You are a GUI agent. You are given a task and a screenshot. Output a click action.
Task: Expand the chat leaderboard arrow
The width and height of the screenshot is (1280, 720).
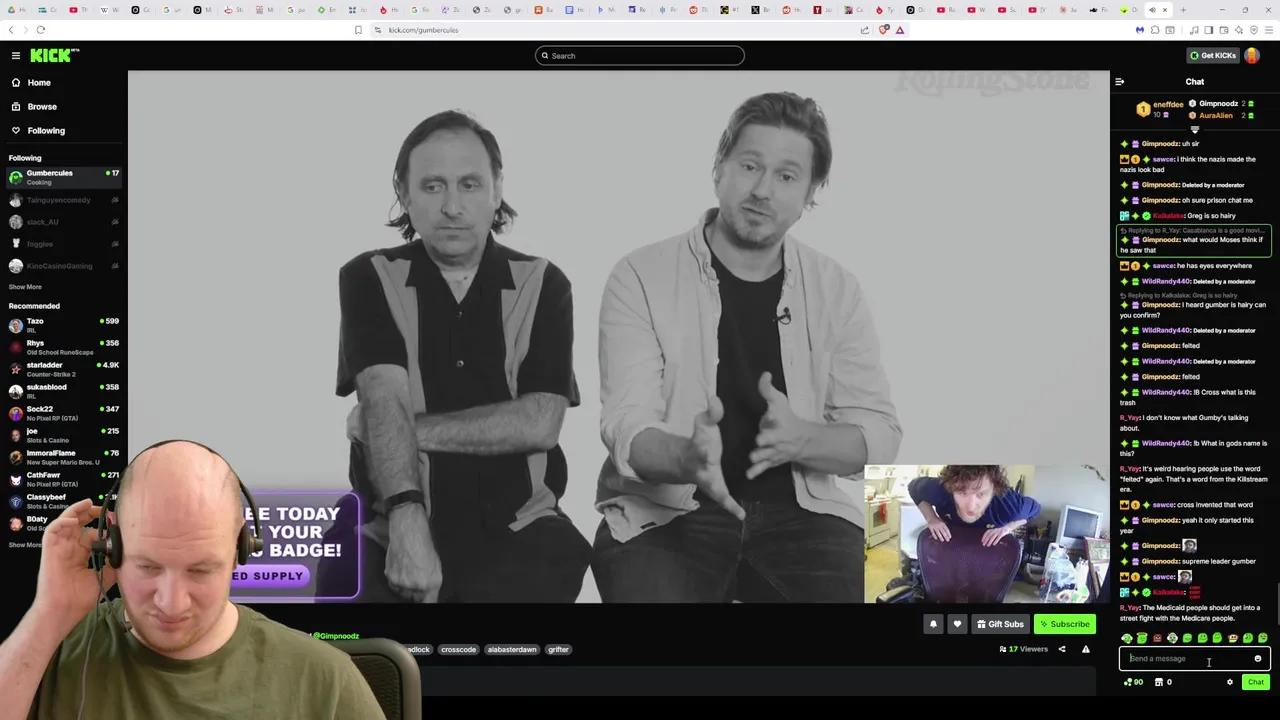(x=1194, y=130)
